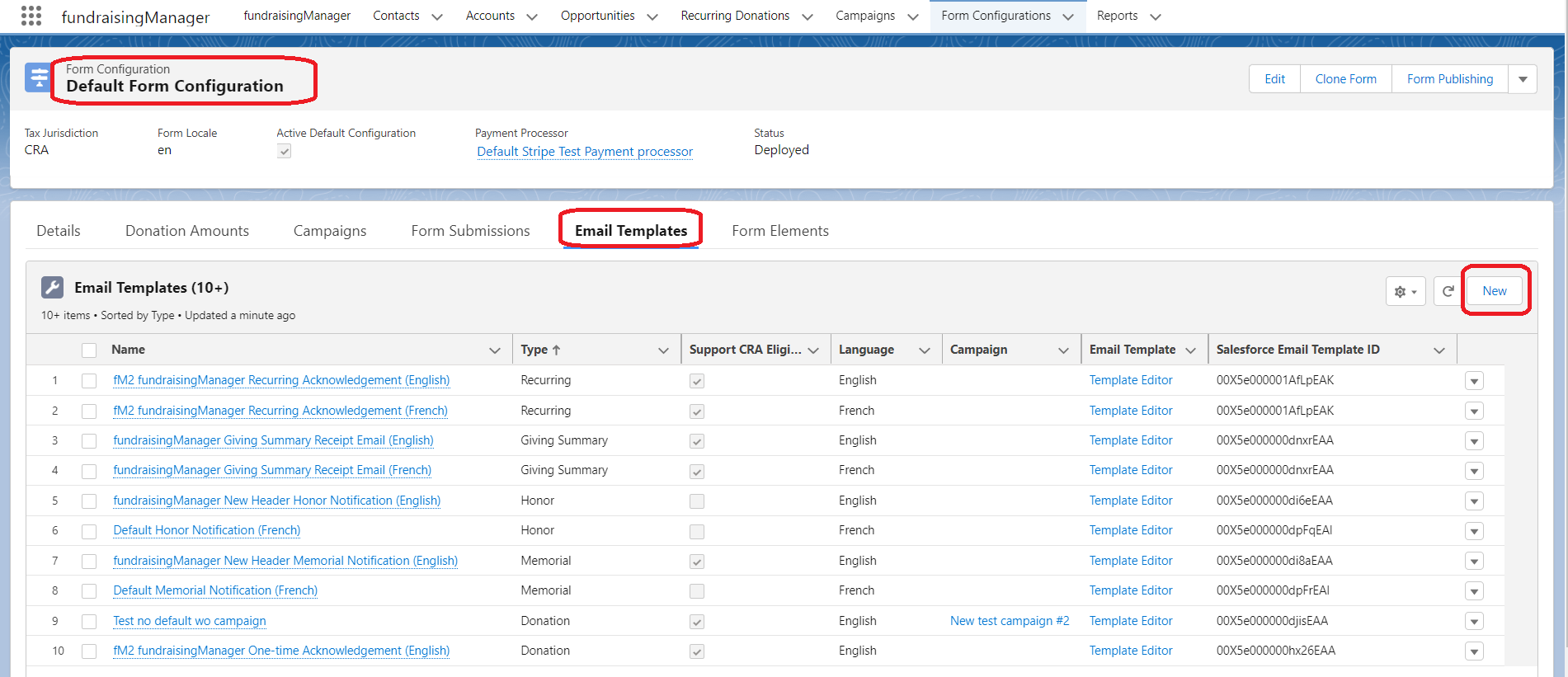Open row actions for New Header Honor Notification

(1474, 501)
